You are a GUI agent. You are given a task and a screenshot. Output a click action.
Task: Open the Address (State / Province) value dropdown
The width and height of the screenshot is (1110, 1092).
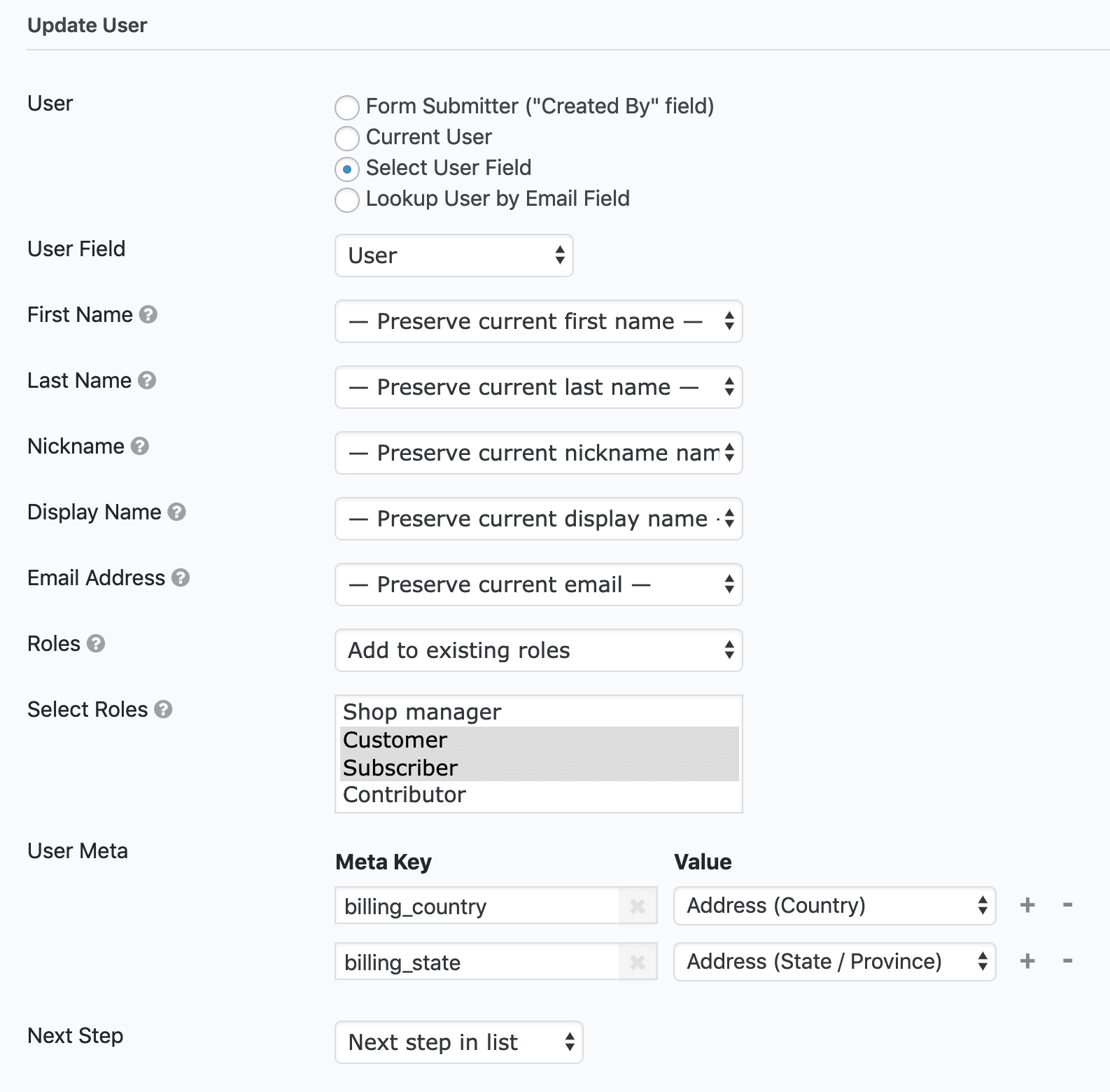pos(834,962)
